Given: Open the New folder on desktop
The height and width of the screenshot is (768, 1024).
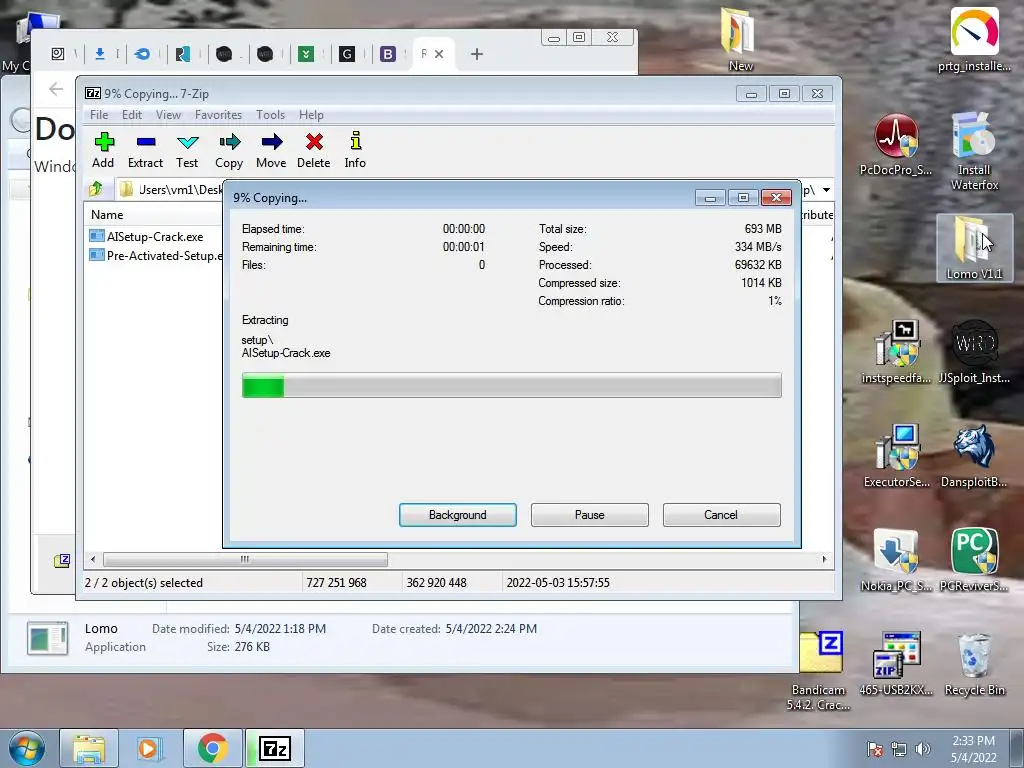Looking at the screenshot, I should click(741, 39).
